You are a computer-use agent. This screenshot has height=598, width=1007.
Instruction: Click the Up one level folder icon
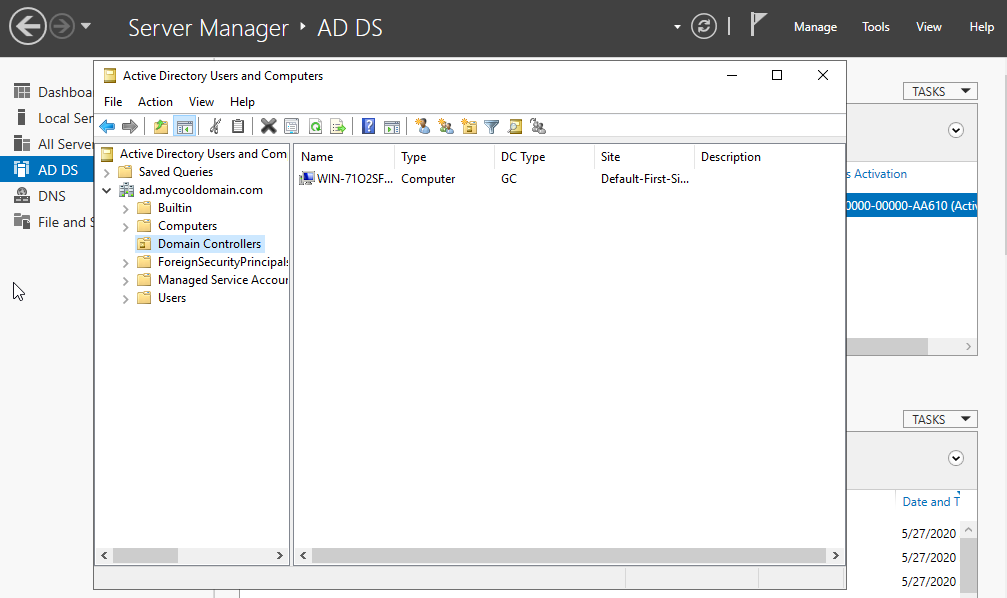[160, 126]
